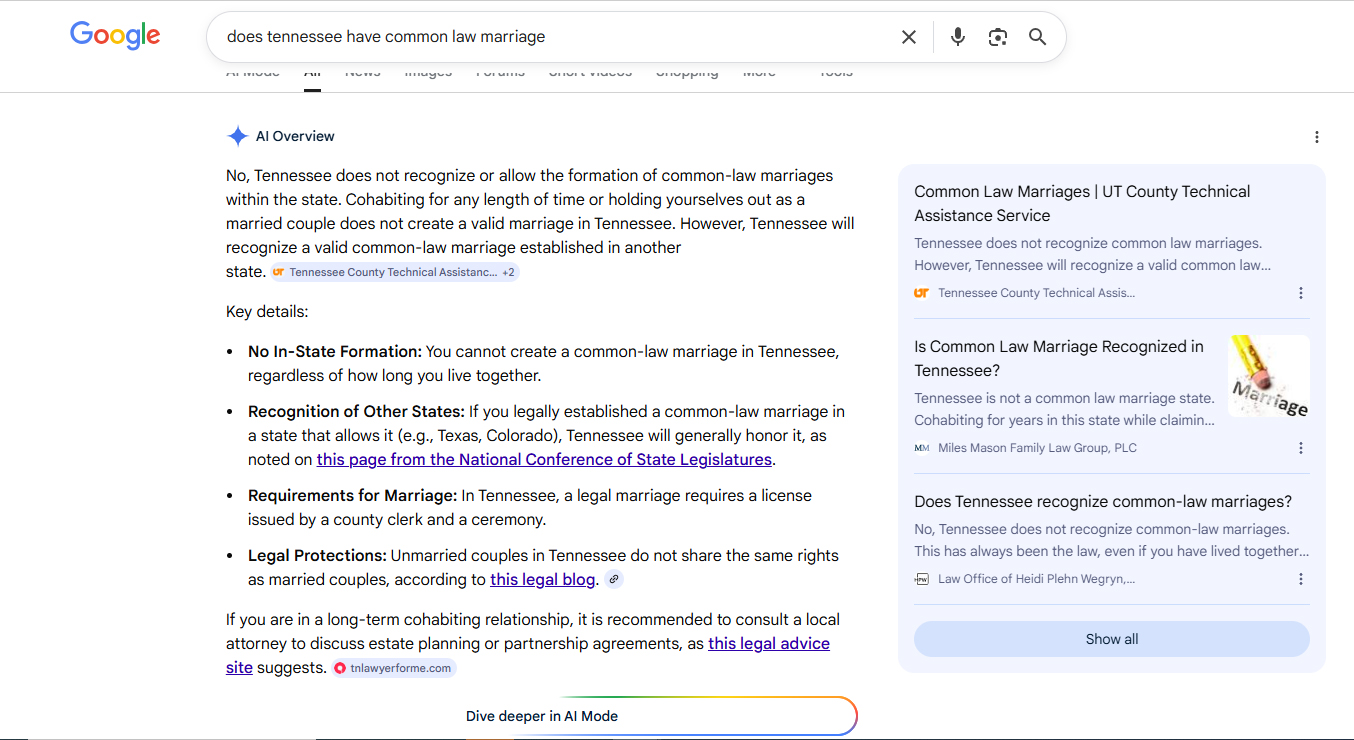Viewport: 1354px width, 740px height.
Task: Open the AI Overview three-dot options menu
Action: click(1316, 137)
